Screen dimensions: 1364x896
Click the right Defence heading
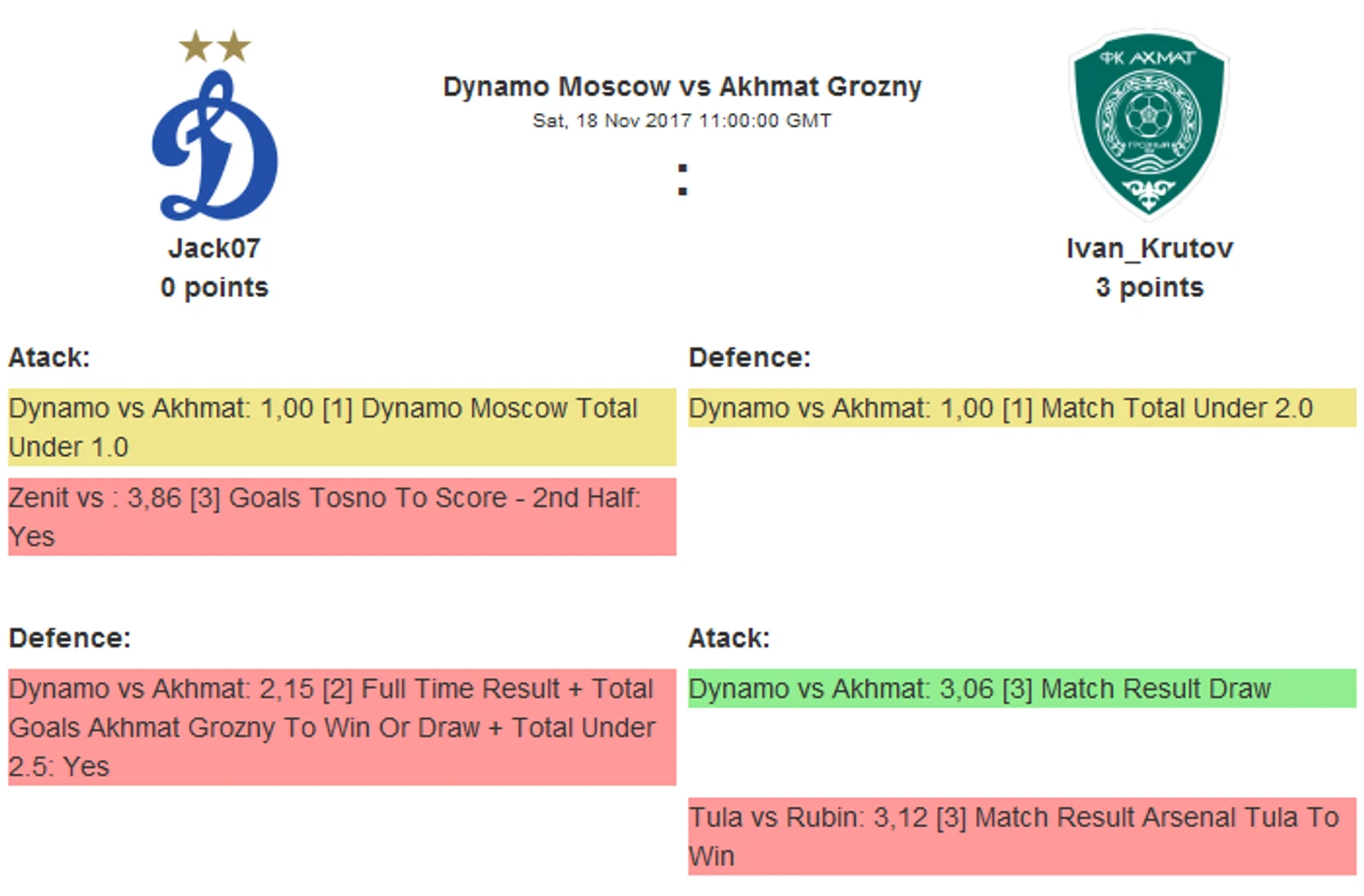pyautogui.click(x=749, y=358)
